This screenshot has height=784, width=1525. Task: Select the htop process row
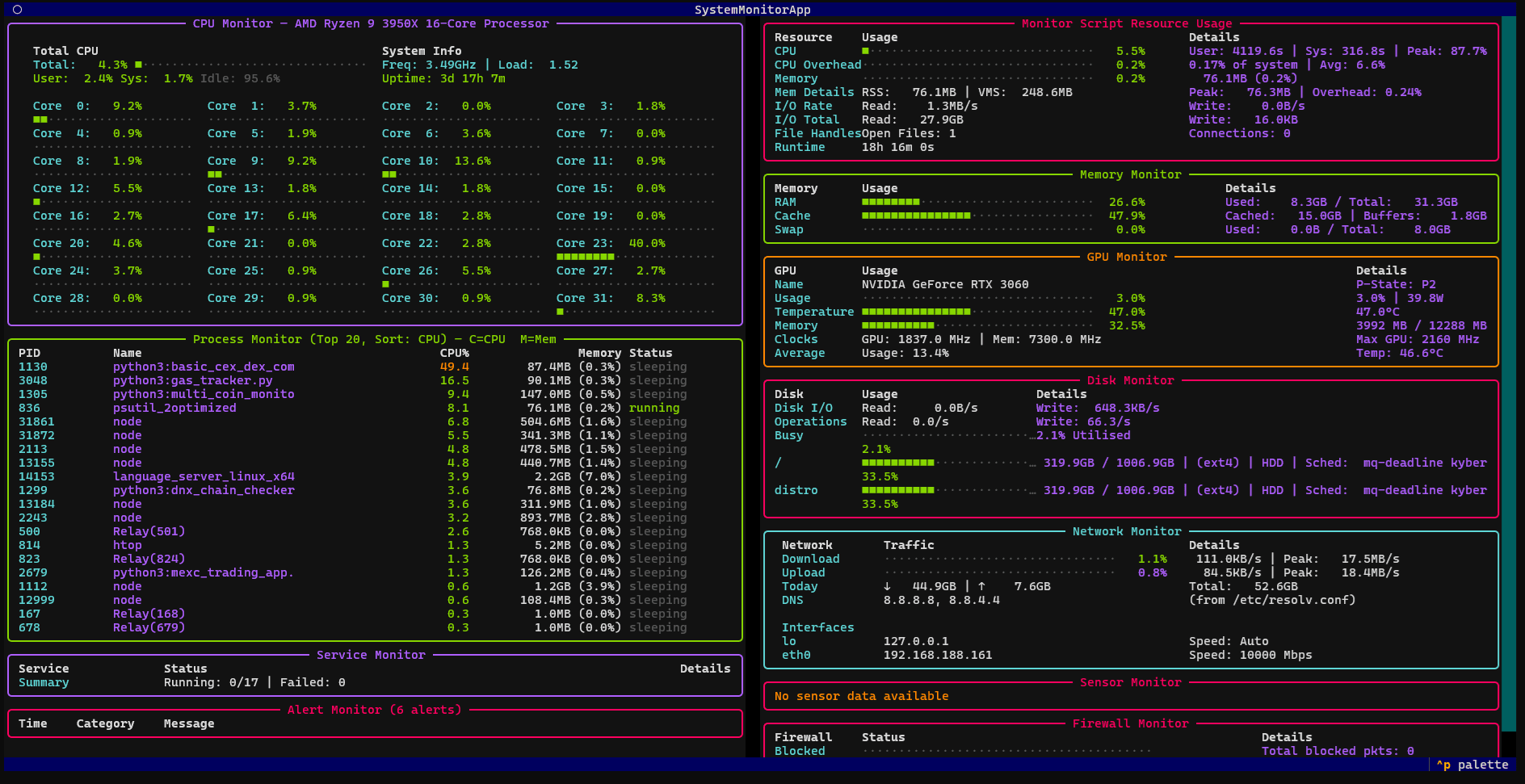375,545
